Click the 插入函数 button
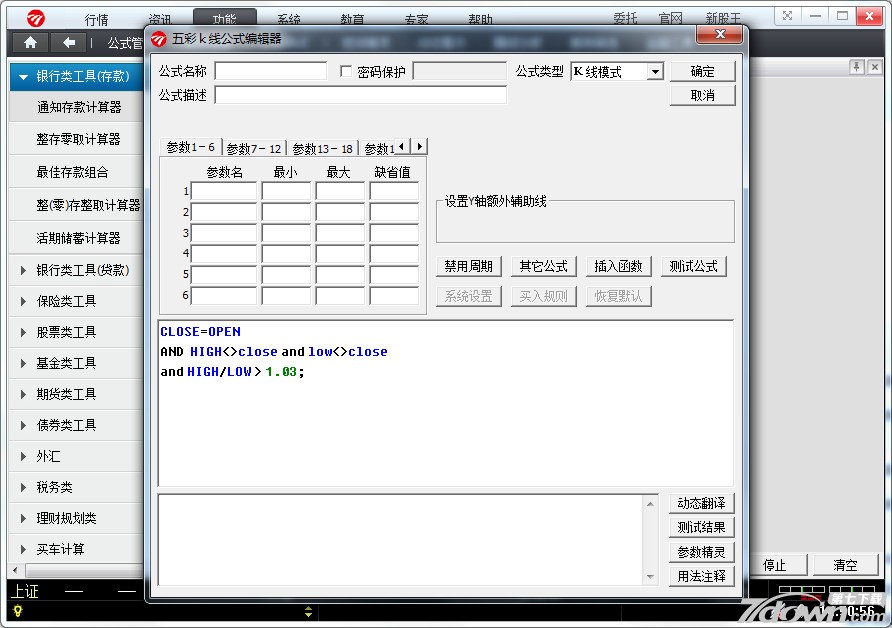This screenshot has height=628, width=892. (x=618, y=266)
